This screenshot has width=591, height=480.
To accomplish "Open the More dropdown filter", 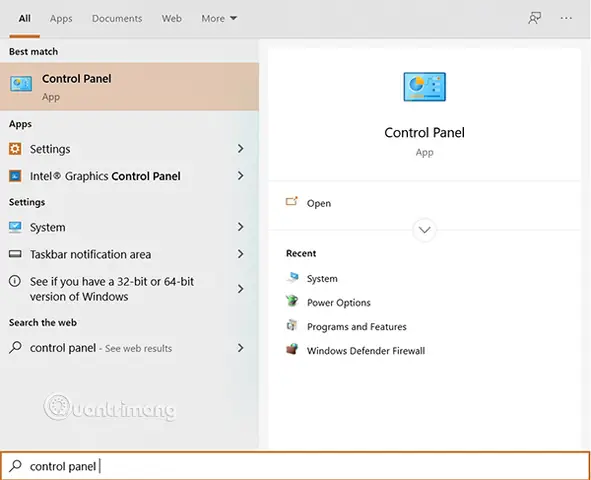I will click(x=219, y=18).
